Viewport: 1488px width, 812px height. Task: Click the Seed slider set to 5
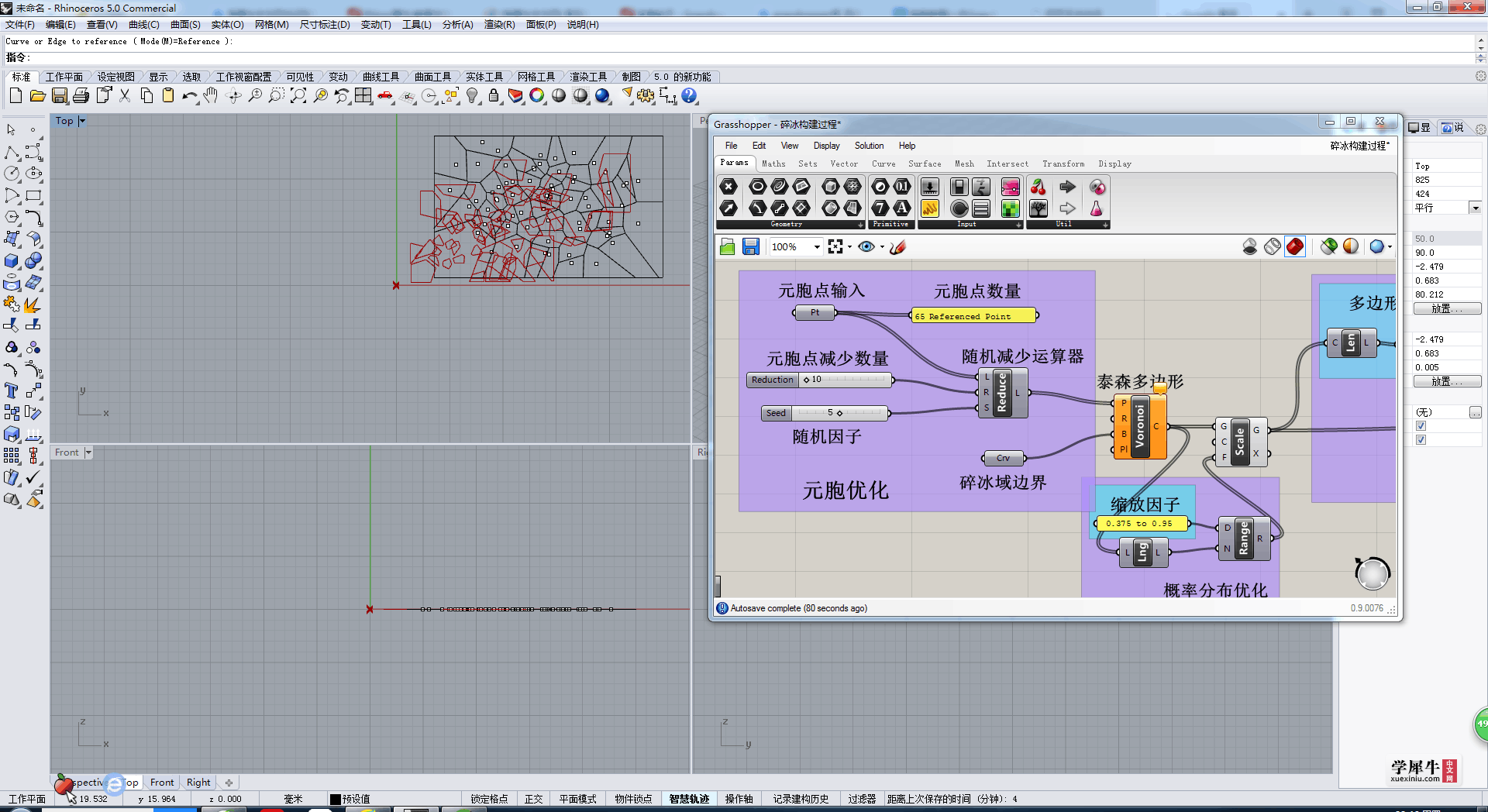point(825,413)
